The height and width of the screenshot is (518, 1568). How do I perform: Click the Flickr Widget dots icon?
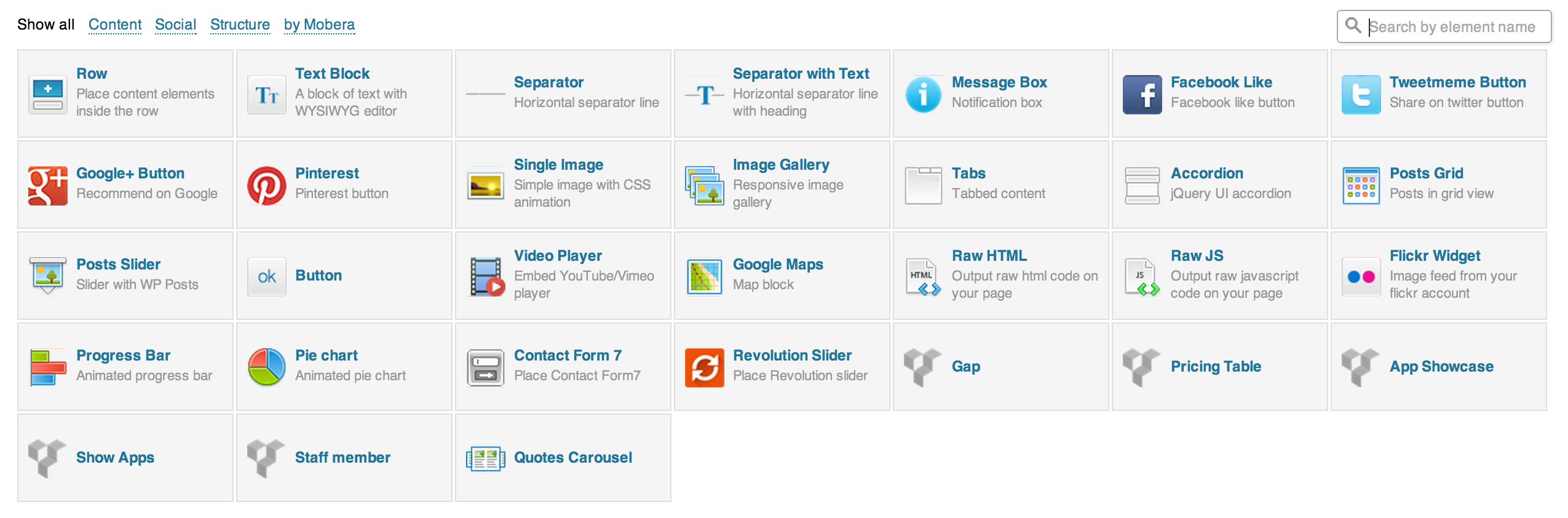[1361, 276]
